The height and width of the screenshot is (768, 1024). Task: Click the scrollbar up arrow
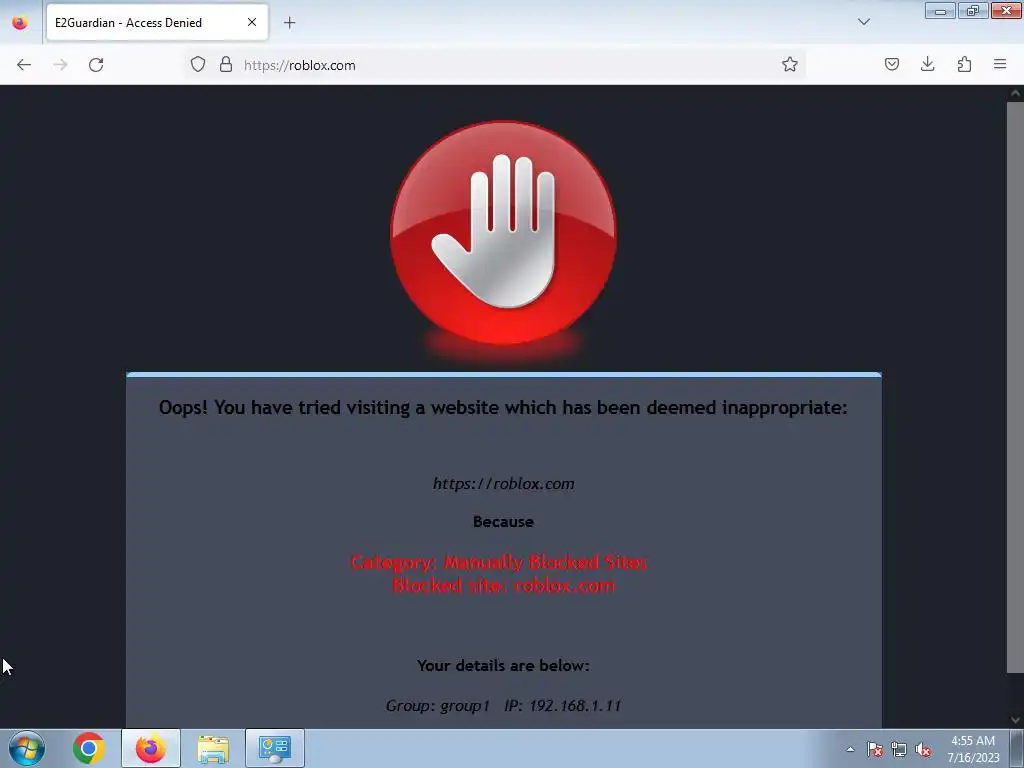(1016, 93)
